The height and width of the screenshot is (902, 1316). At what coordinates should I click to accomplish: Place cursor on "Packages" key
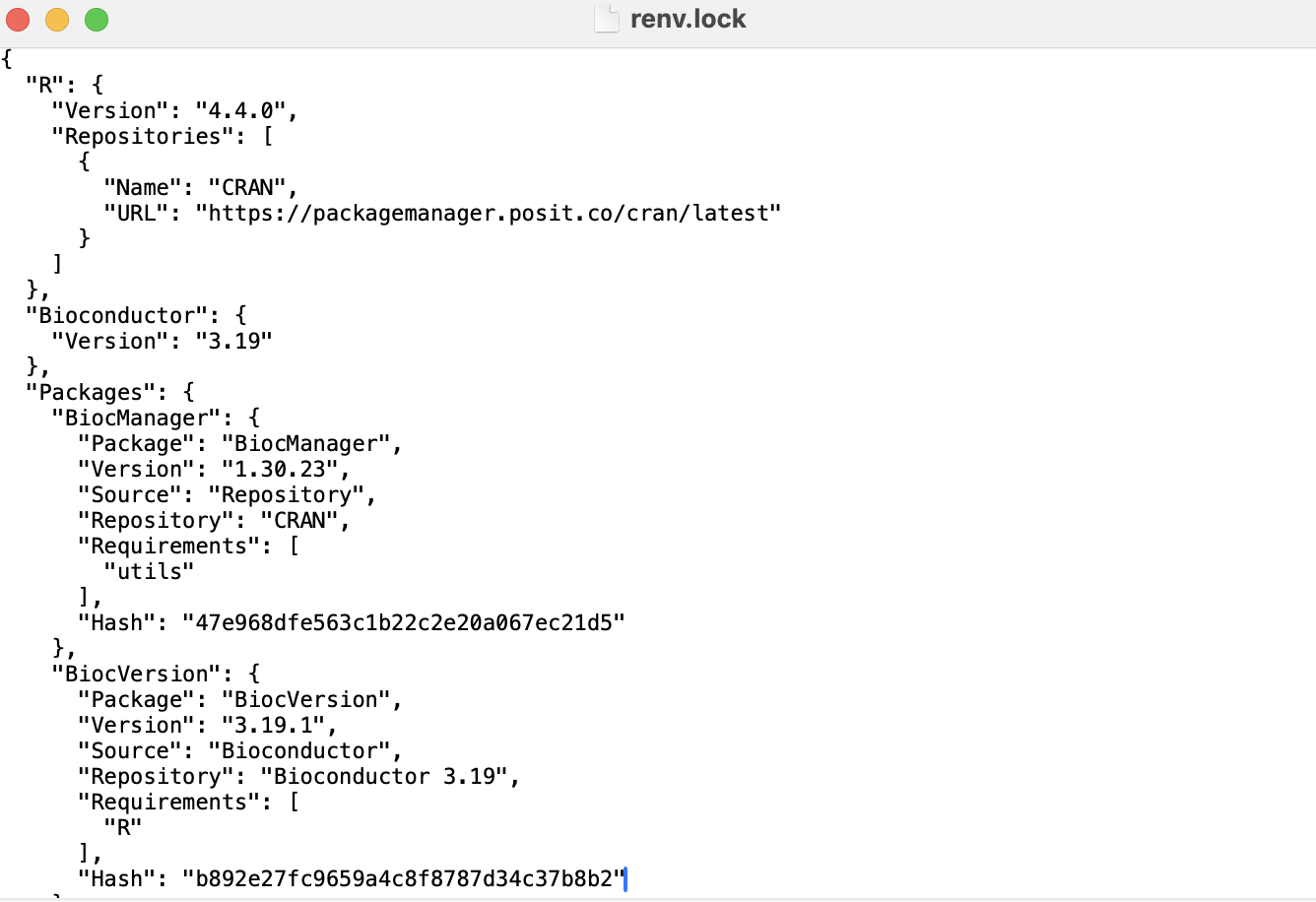pyautogui.click(x=97, y=392)
